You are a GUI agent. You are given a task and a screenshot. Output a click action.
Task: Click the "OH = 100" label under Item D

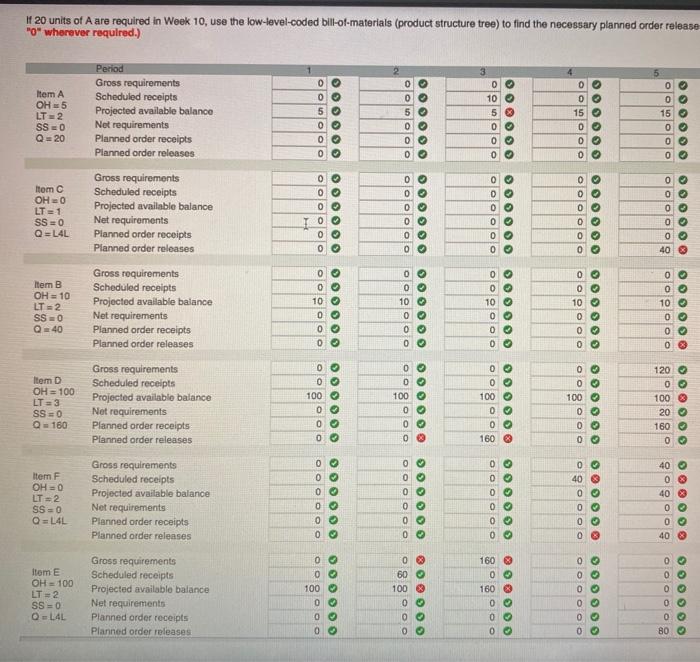point(54,392)
